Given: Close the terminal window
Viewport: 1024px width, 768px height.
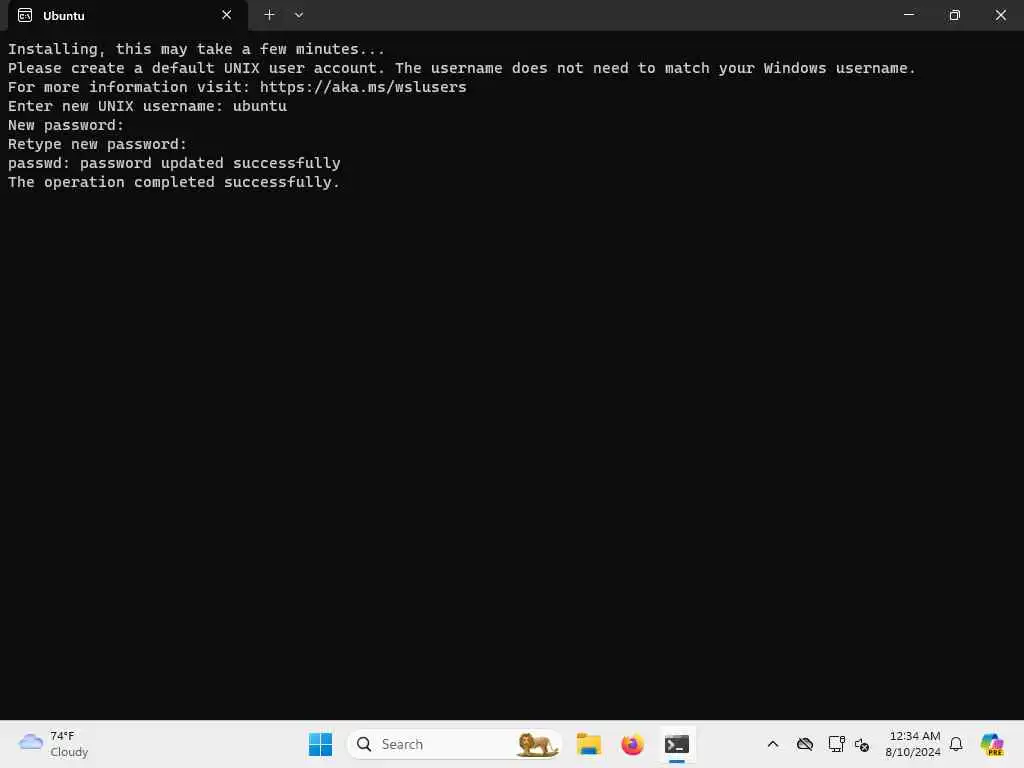Looking at the screenshot, I should (x=1000, y=15).
